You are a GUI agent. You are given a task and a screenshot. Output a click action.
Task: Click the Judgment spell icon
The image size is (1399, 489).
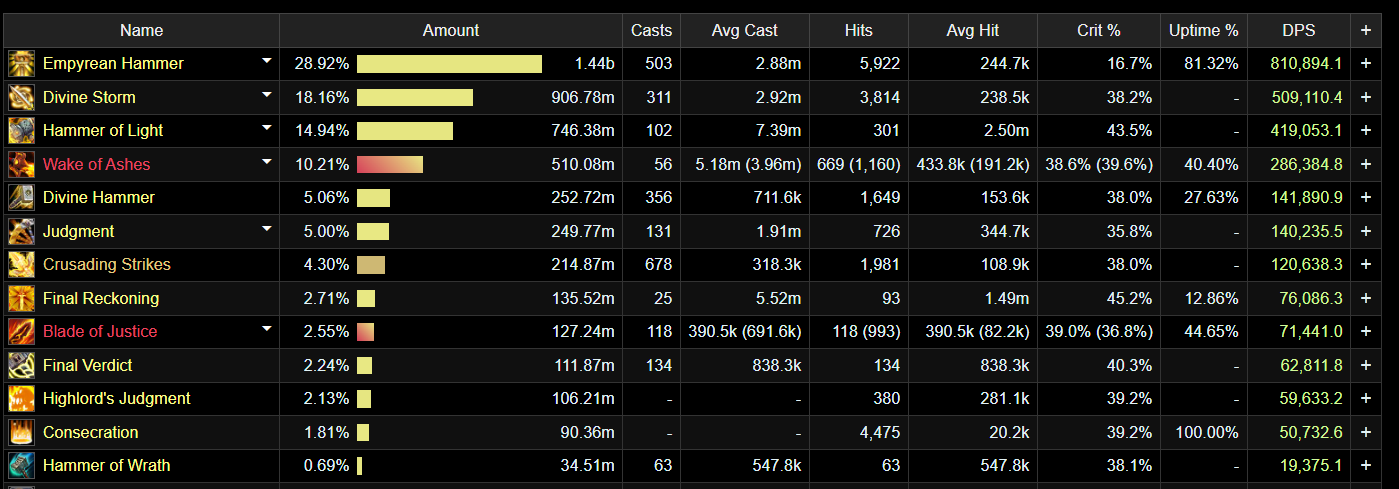click(21, 231)
